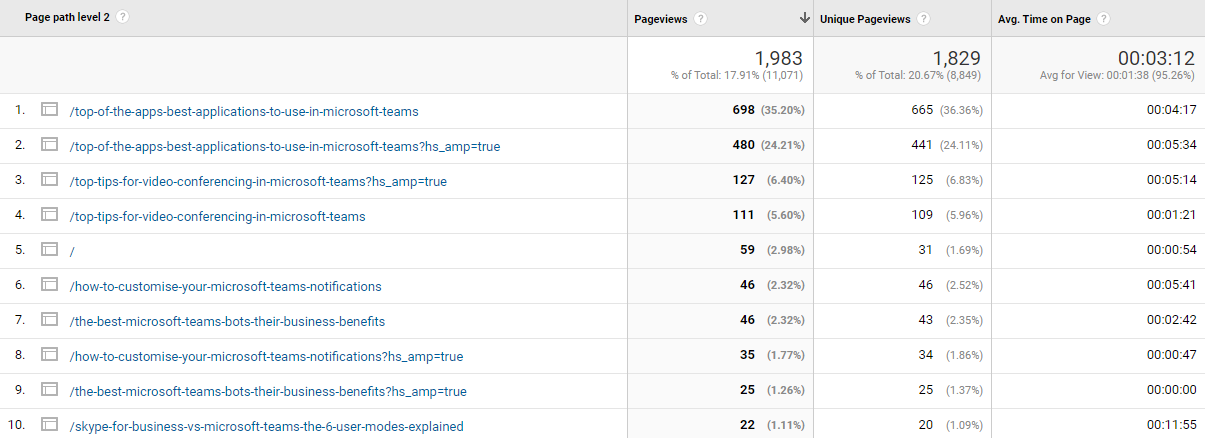Open /top-tips-for-video-conferencing-in-microsoft-teams link
The height and width of the screenshot is (438, 1205).
click(218, 216)
